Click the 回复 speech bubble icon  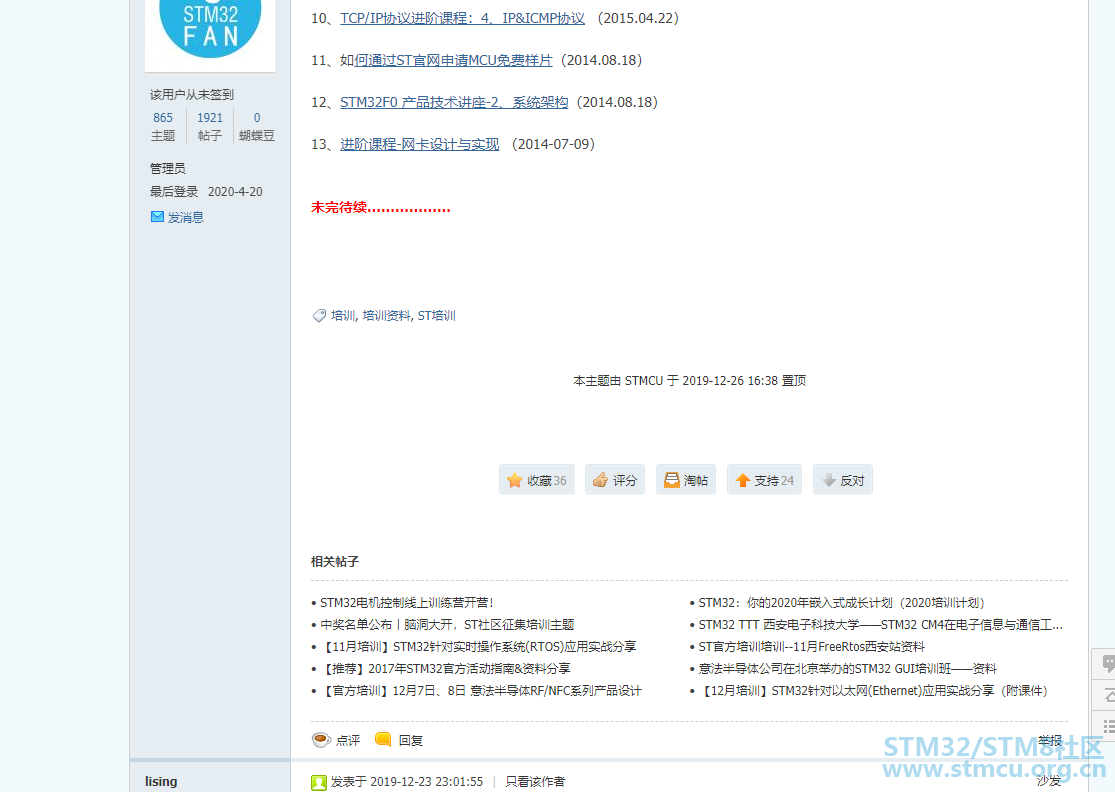383,739
